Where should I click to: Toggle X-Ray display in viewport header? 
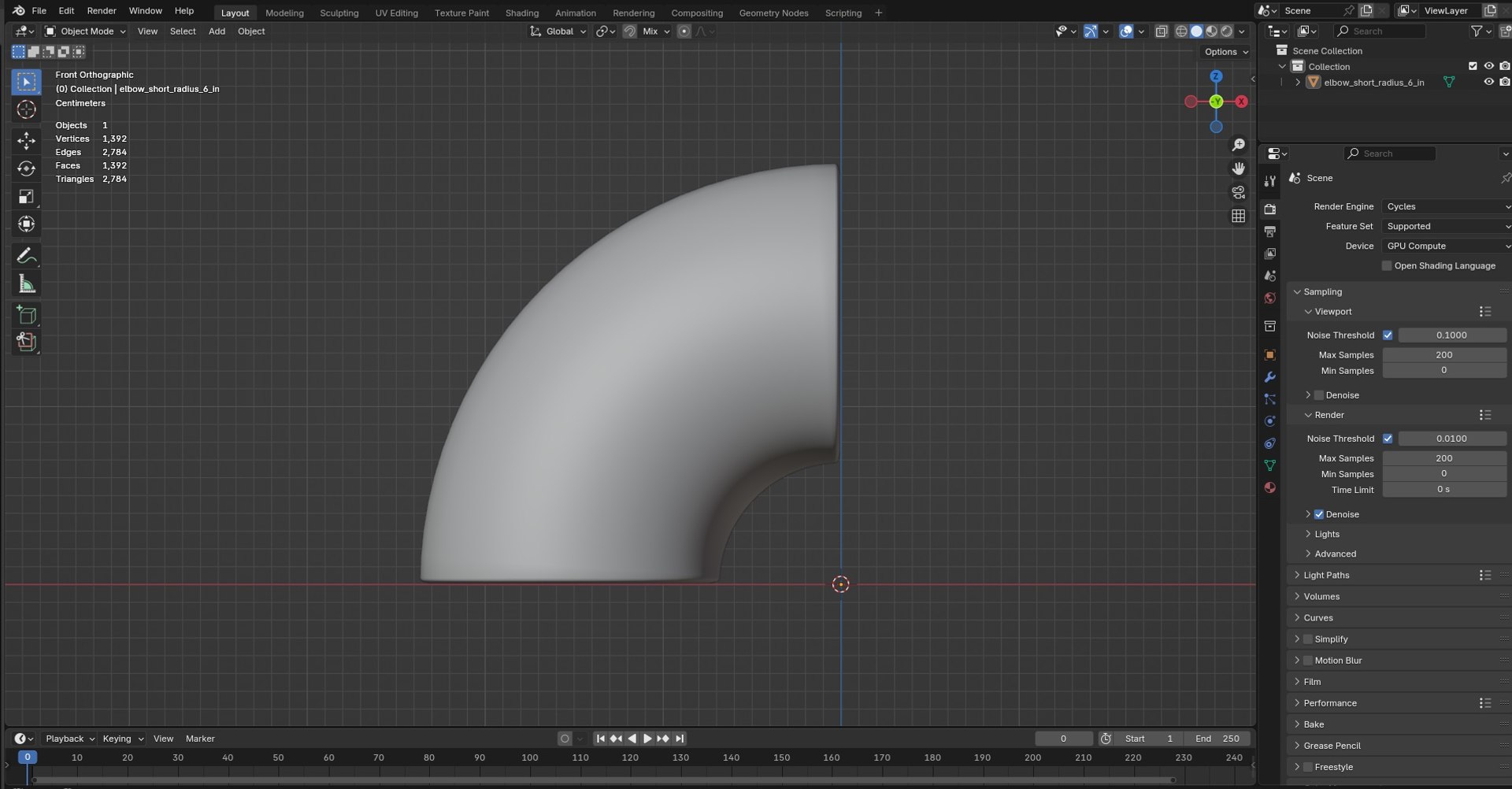tap(1162, 31)
